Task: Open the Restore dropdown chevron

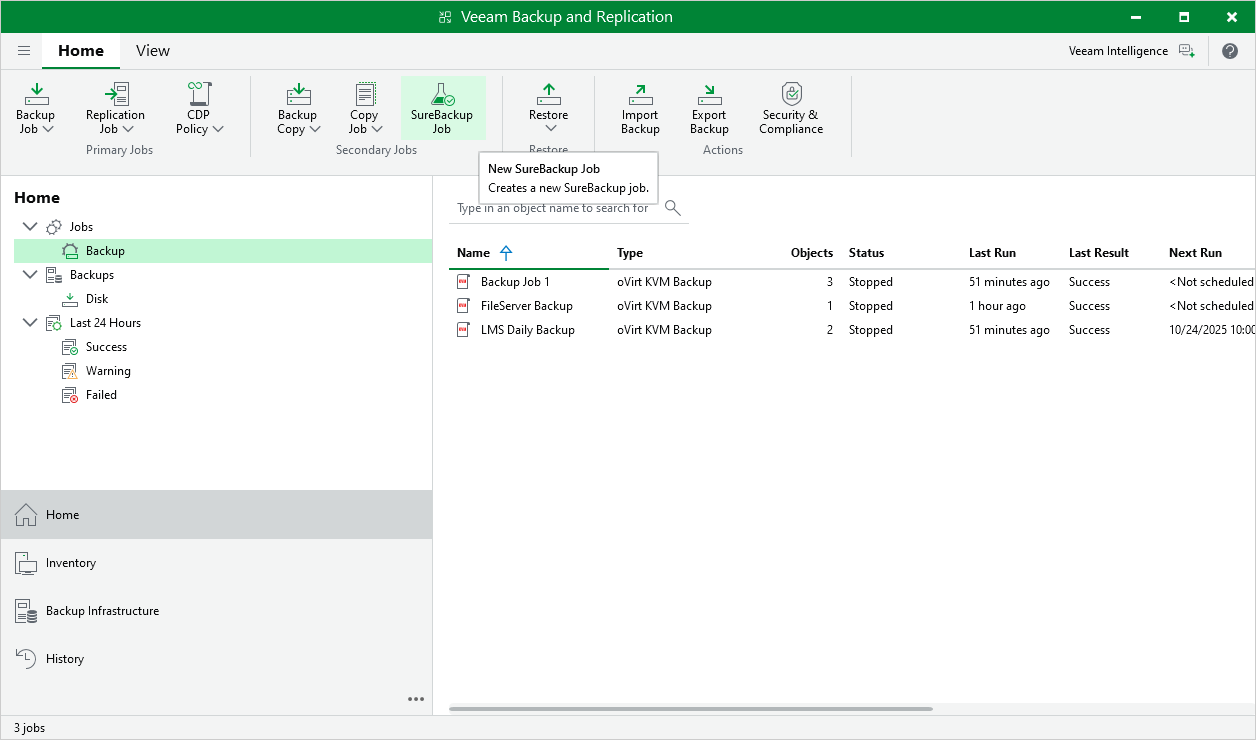Action: coord(548,129)
